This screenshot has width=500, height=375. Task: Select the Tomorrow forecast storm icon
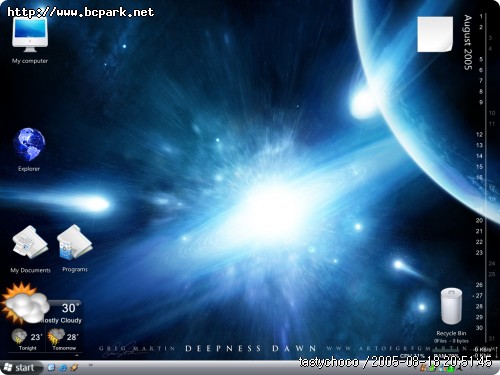tap(56, 336)
